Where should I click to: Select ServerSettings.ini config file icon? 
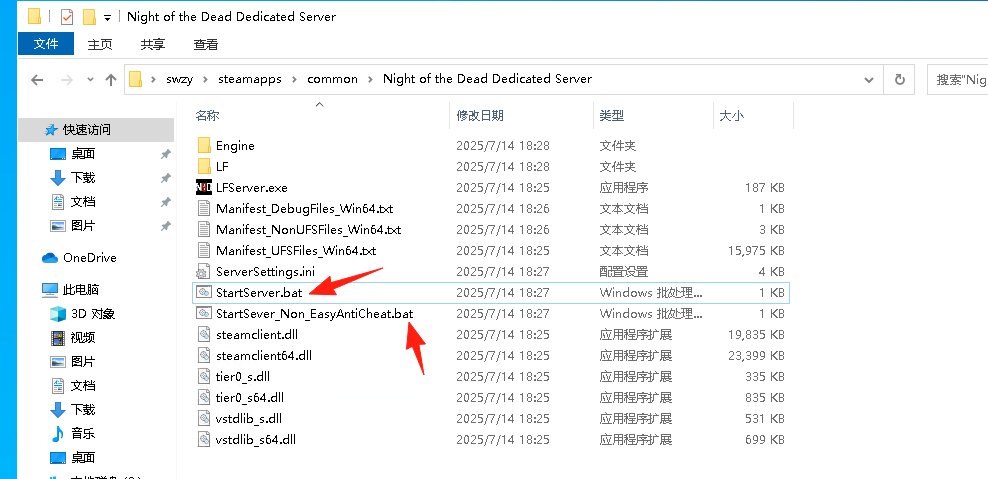[204, 272]
